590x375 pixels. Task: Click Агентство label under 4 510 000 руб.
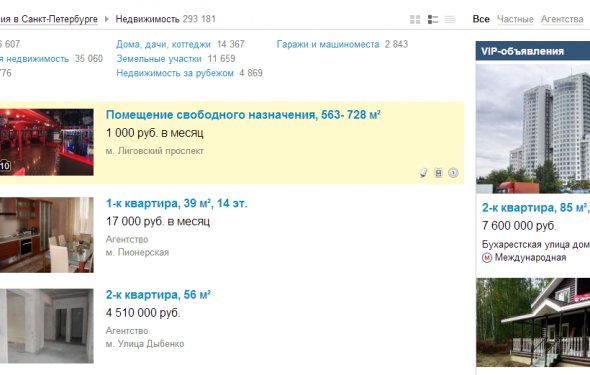click(x=127, y=331)
